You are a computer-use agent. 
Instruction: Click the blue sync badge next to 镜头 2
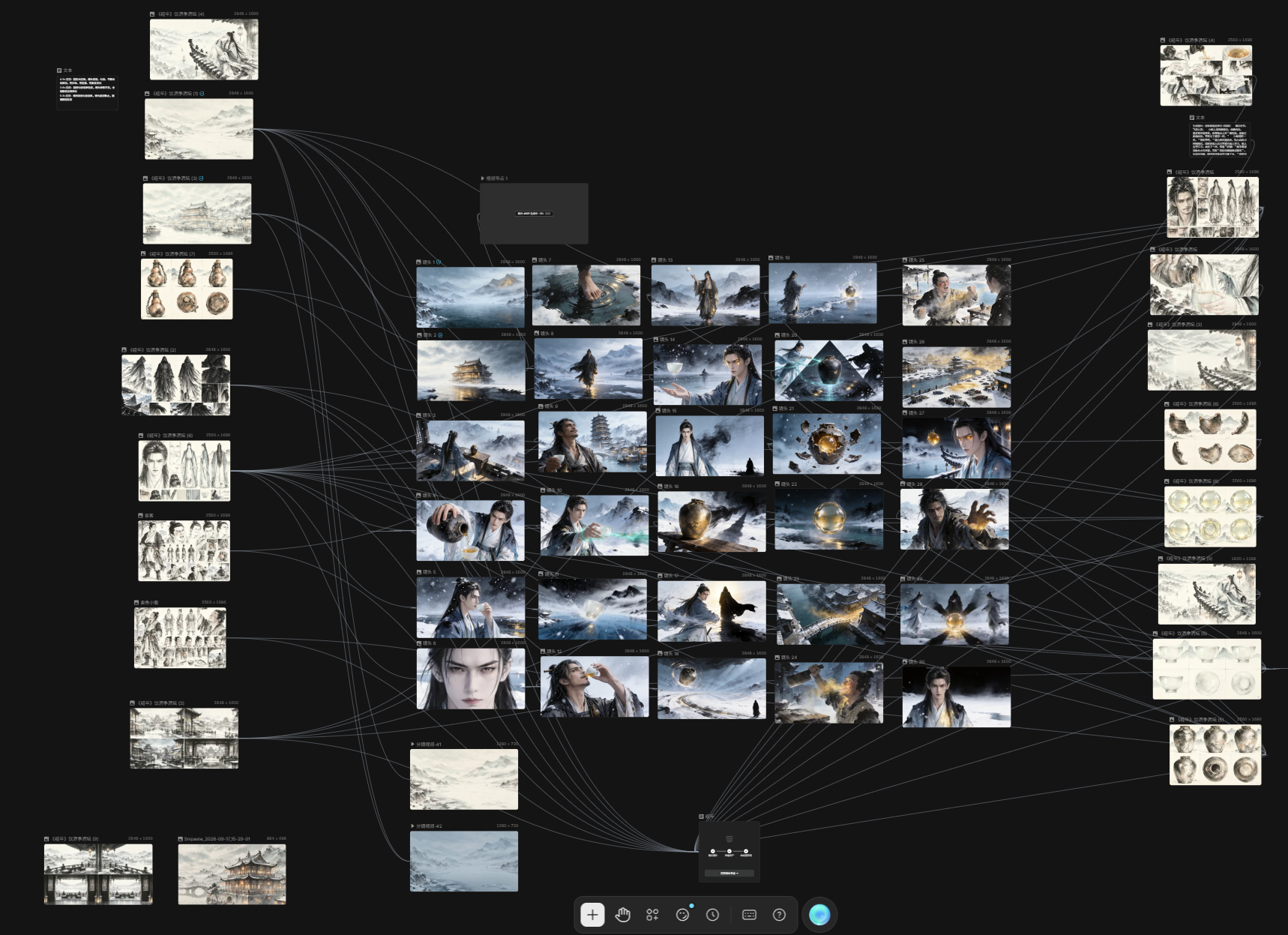pyautogui.click(x=440, y=335)
